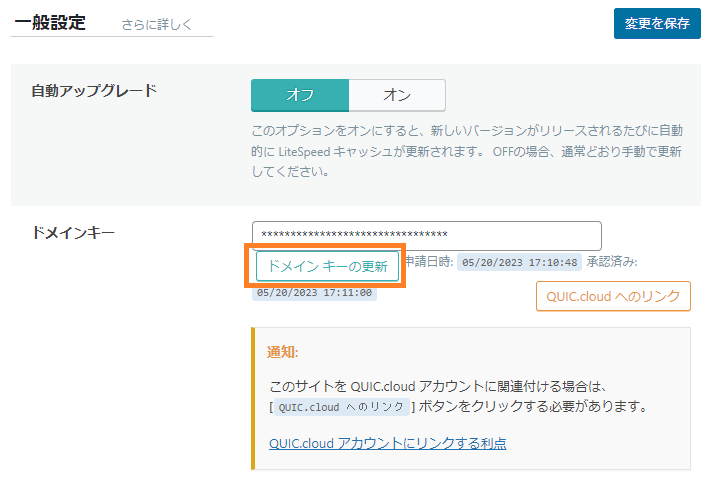Click the 17:11:00 approval timestamp
Viewport: 717px width, 480px height.
(314, 293)
